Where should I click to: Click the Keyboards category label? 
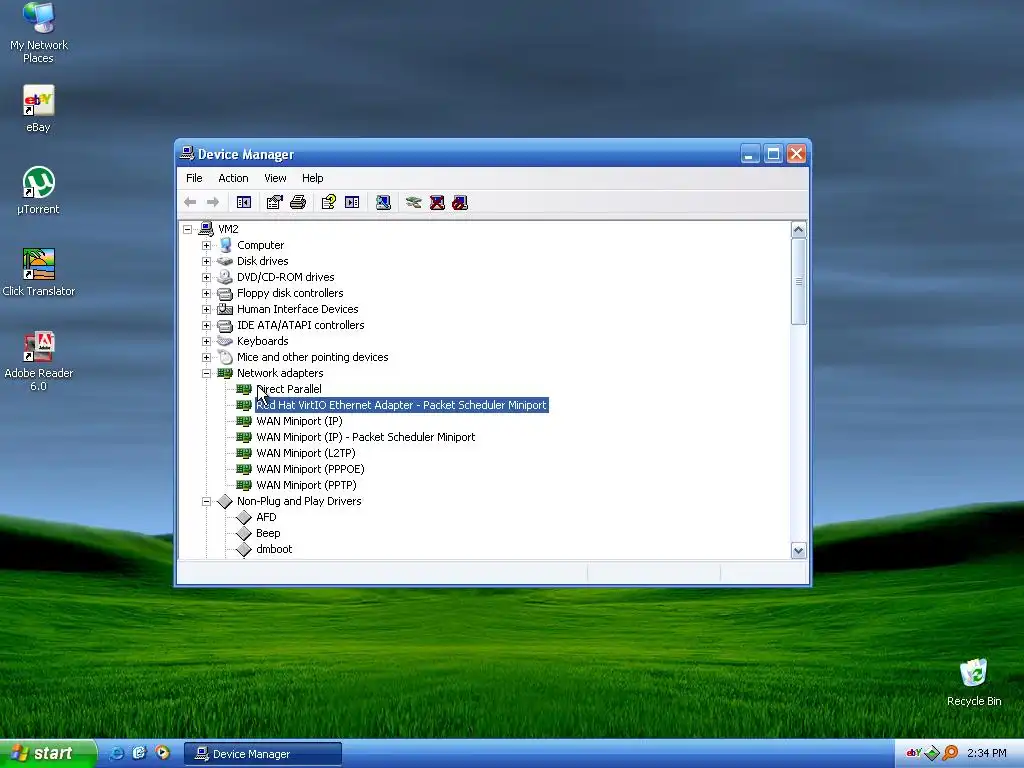pos(263,342)
